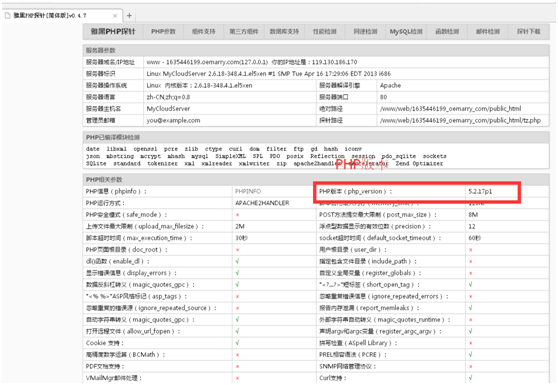Click the report_memleaks check mark

pyautogui.click(x=471, y=308)
